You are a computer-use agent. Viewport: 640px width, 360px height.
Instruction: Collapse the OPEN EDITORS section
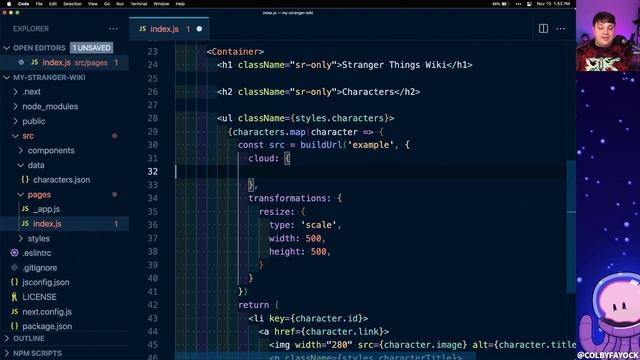pos(7,48)
